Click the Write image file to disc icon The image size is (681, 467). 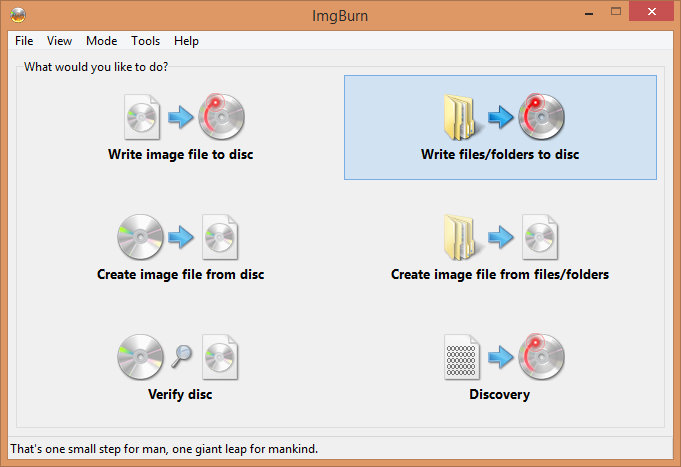click(185, 116)
